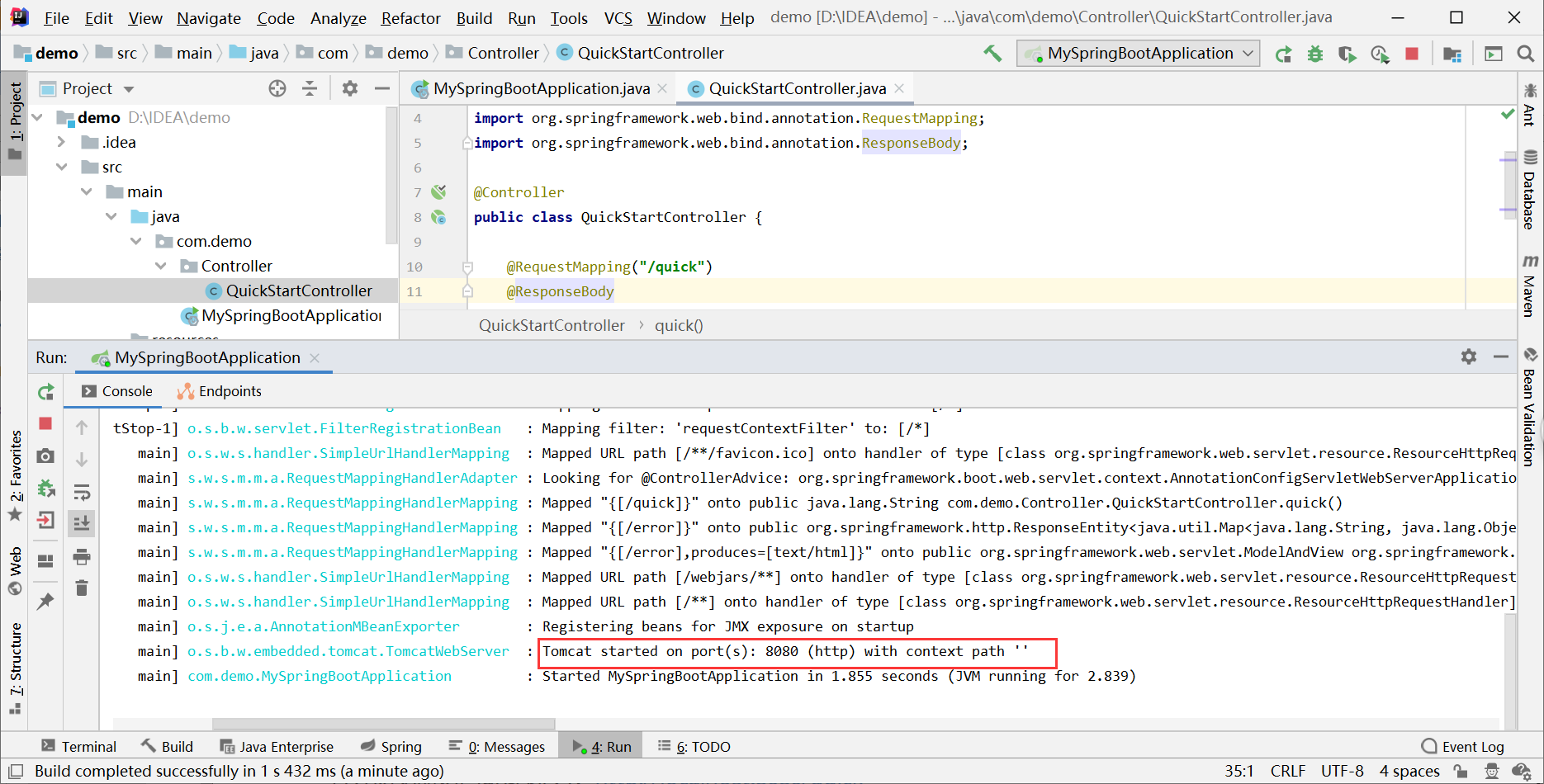1544x784 pixels.
Task: Hide the Project panel with the minus icon
Action: pyautogui.click(x=382, y=88)
